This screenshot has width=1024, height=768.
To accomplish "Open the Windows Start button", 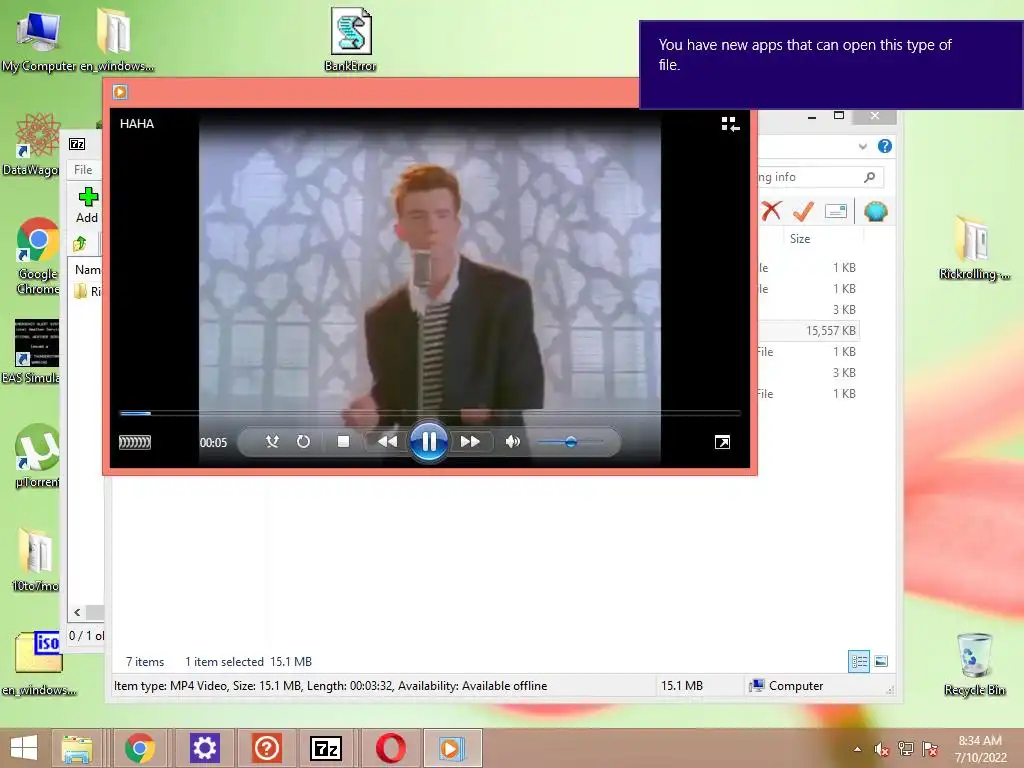I will [24, 748].
